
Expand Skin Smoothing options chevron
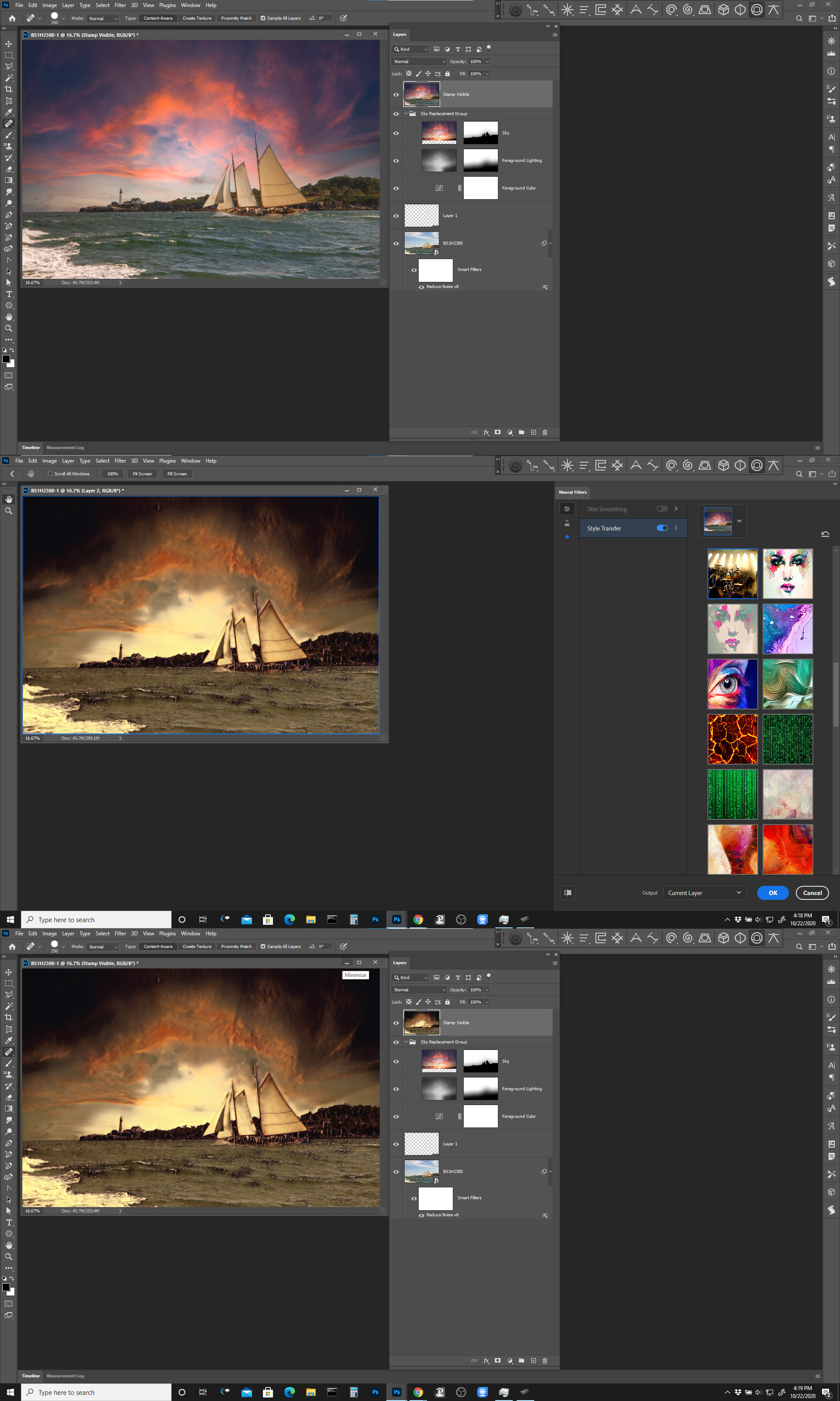coord(676,509)
